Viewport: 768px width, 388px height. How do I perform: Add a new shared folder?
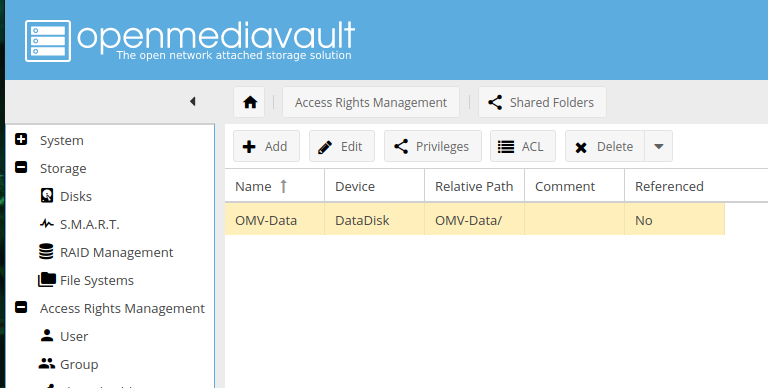(x=266, y=146)
